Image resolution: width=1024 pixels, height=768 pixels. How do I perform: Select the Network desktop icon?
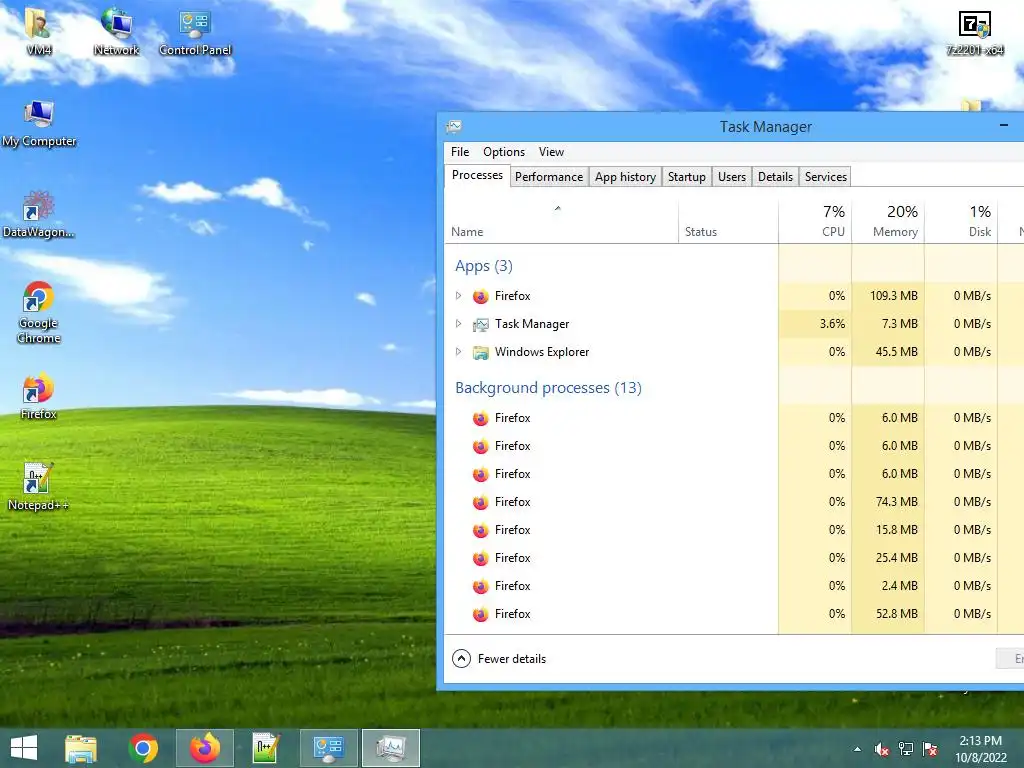click(116, 30)
